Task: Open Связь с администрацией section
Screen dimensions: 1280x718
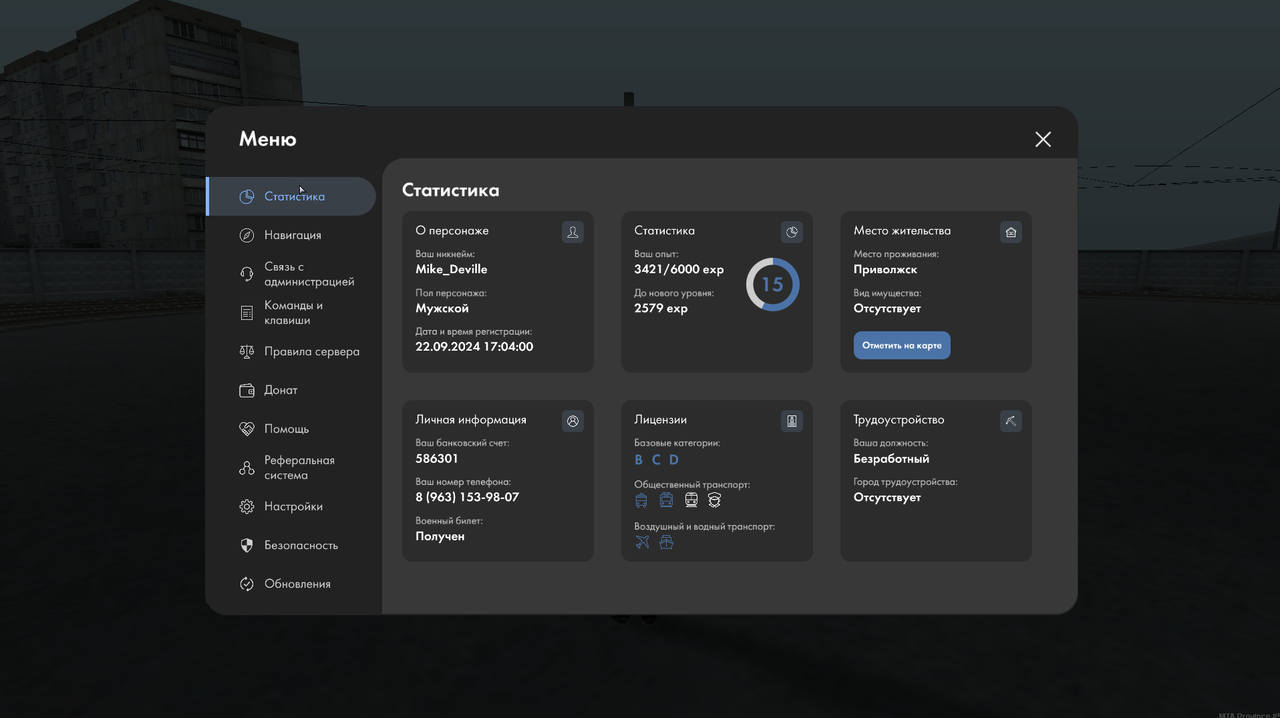Action: (x=291, y=274)
